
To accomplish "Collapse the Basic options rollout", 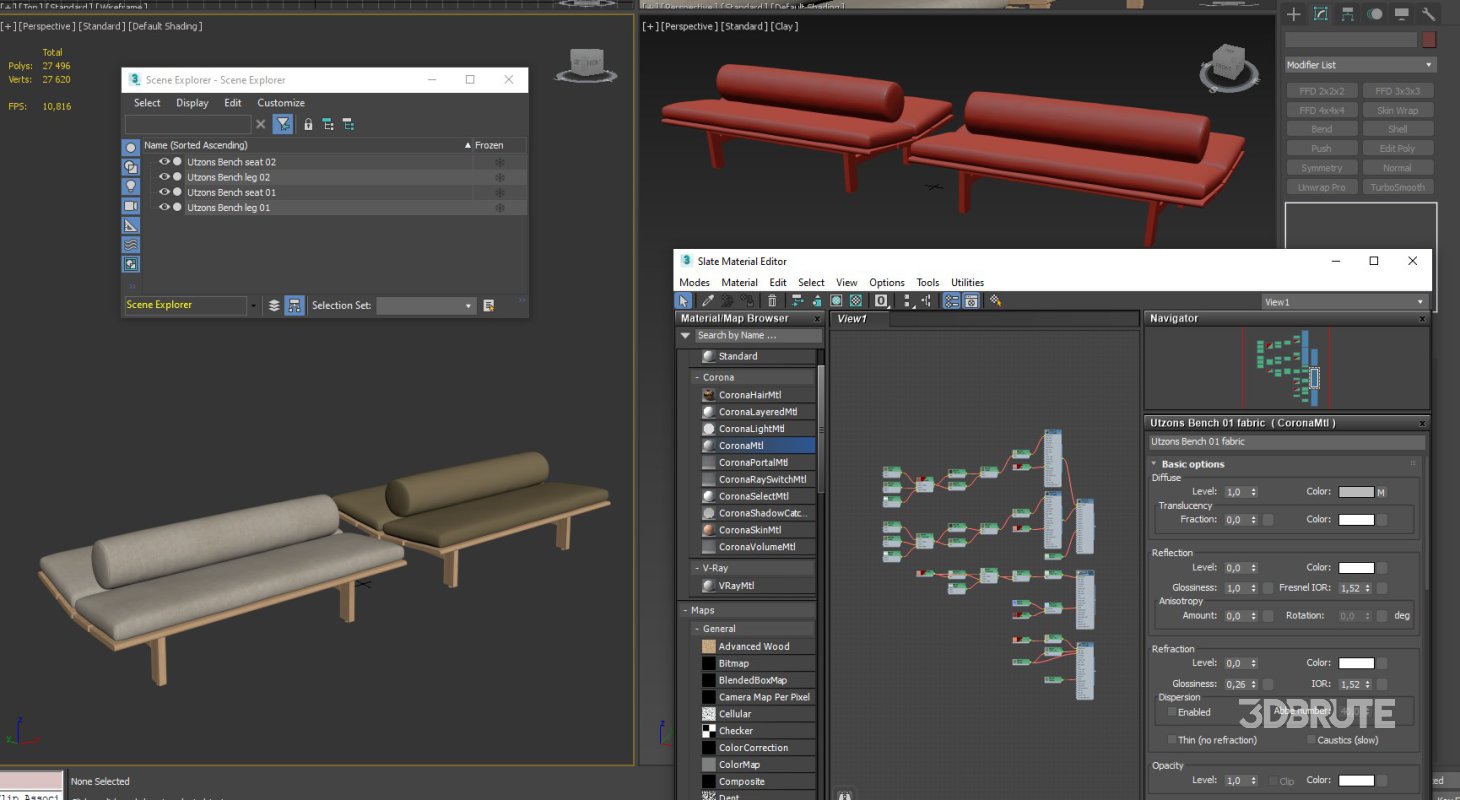I will 1154,463.
